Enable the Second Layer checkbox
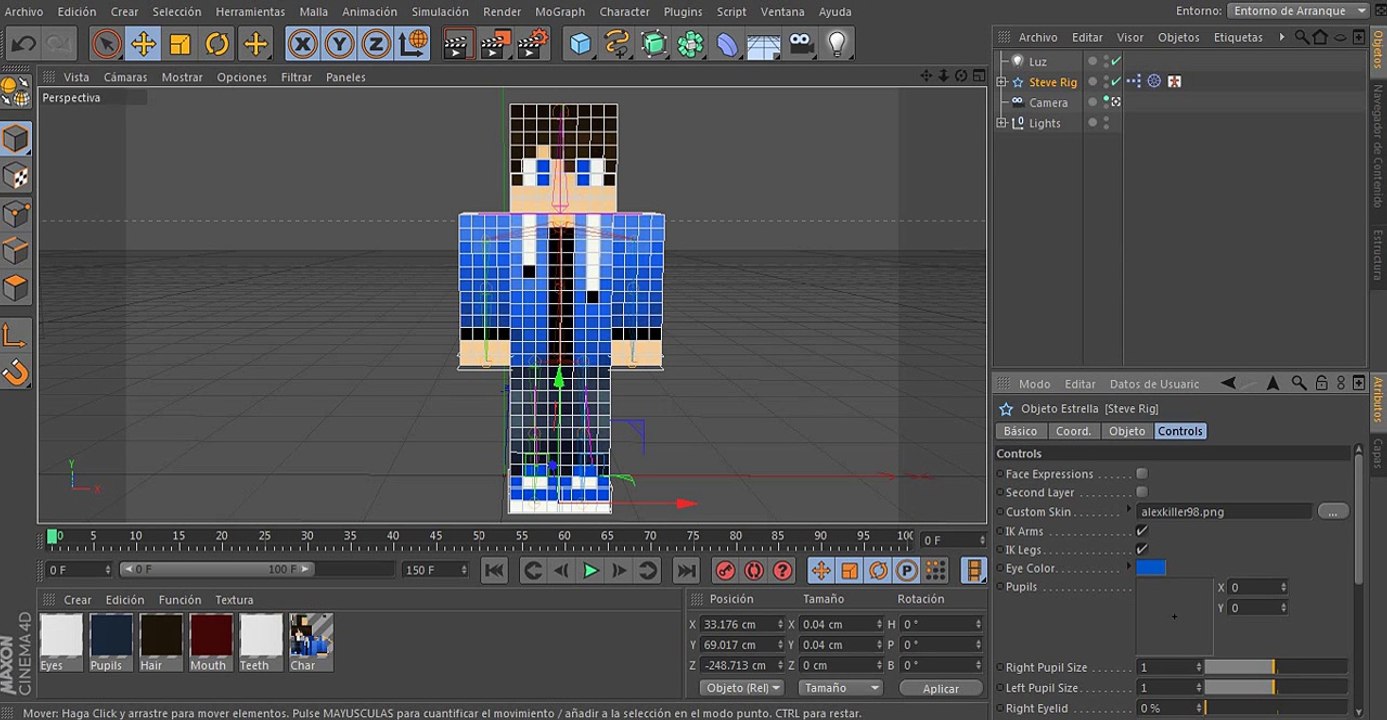 1142,492
